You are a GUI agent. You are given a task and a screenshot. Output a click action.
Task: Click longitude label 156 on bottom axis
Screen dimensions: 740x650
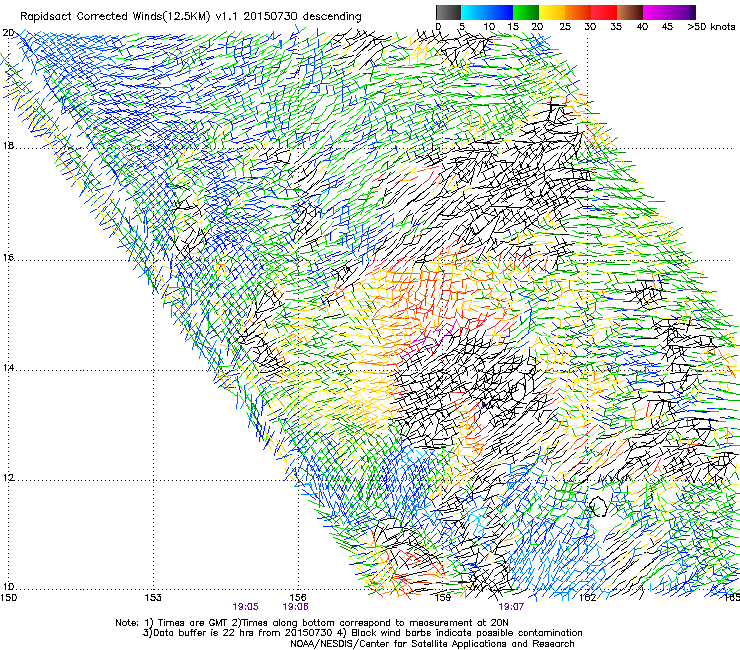click(298, 598)
